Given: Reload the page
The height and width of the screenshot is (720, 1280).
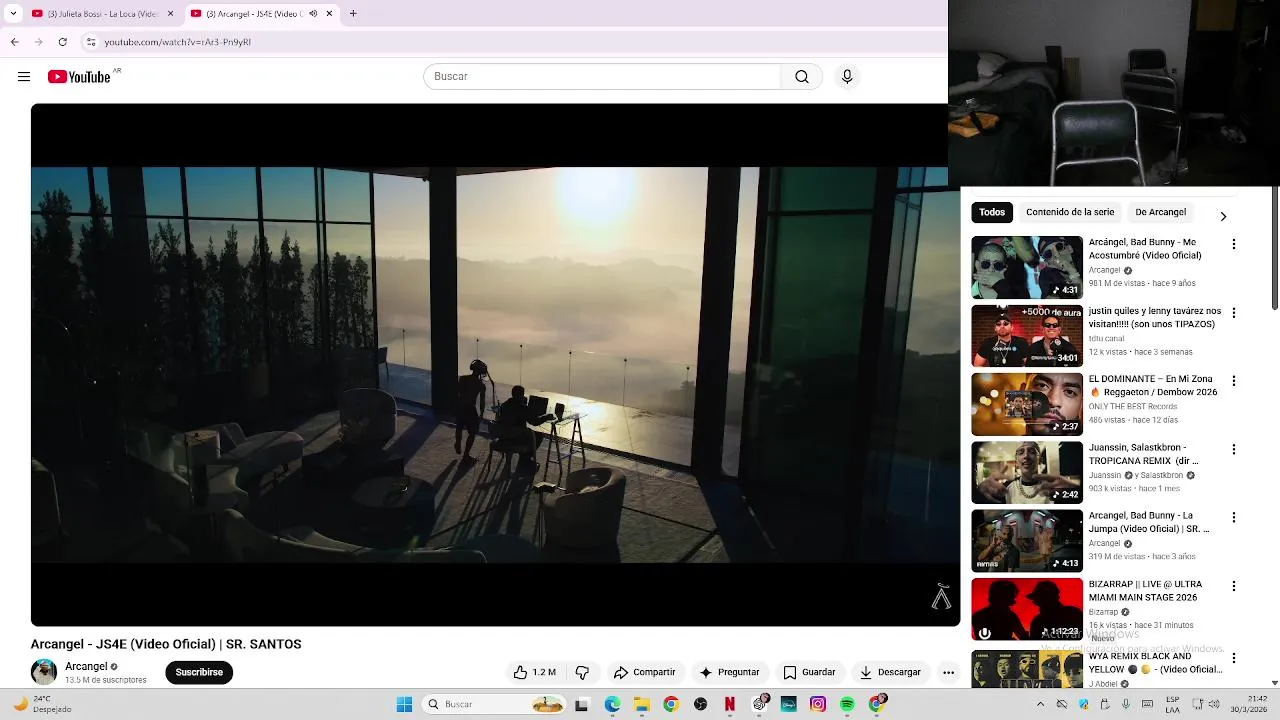Looking at the screenshot, I should coord(62,42).
